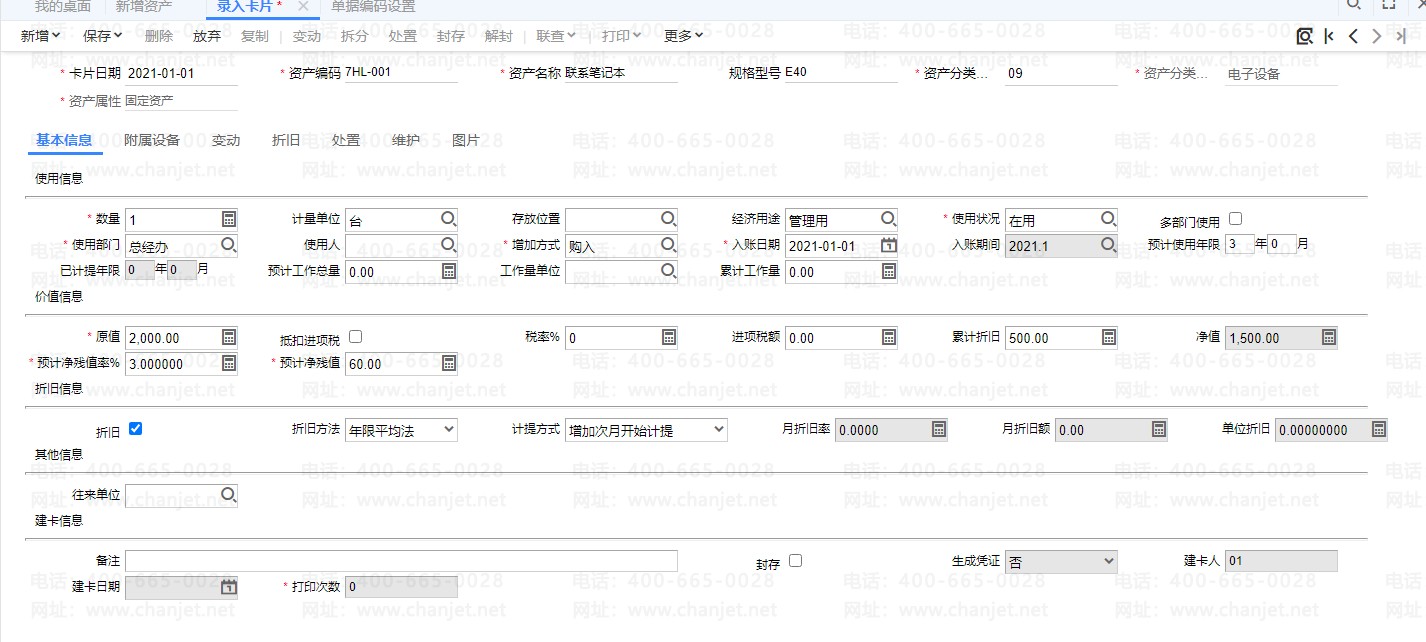Click 预计使用年限 years field
The image size is (1426, 642).
[1239, 243]
